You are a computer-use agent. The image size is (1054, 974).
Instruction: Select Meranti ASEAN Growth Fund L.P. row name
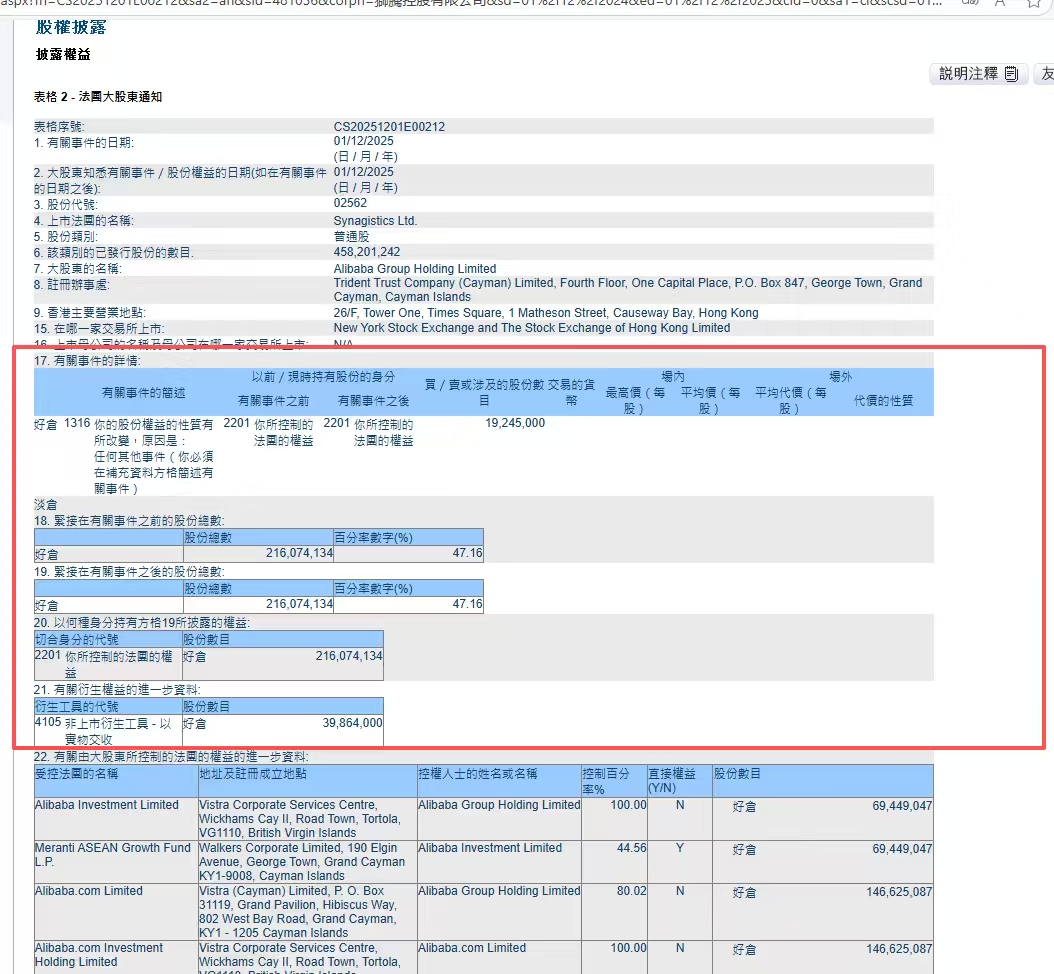[x=113, y=855]
